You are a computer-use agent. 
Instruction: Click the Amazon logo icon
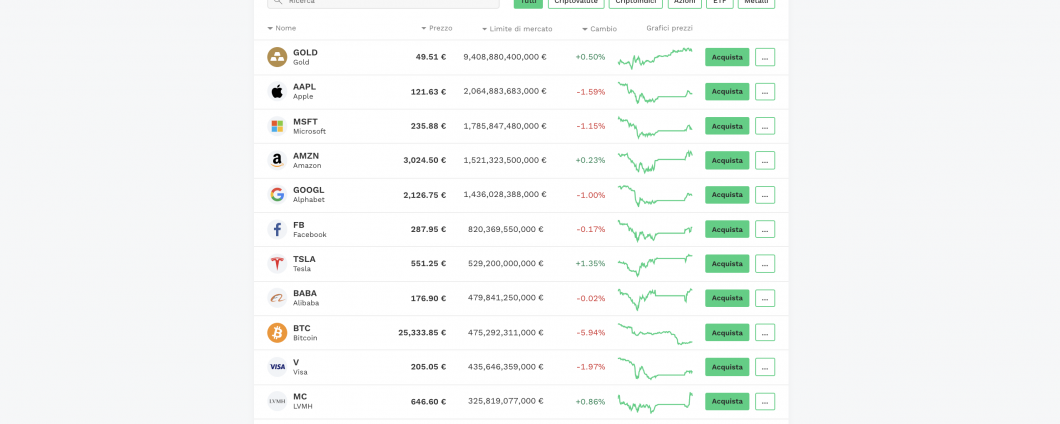click(x=277, y=160)
